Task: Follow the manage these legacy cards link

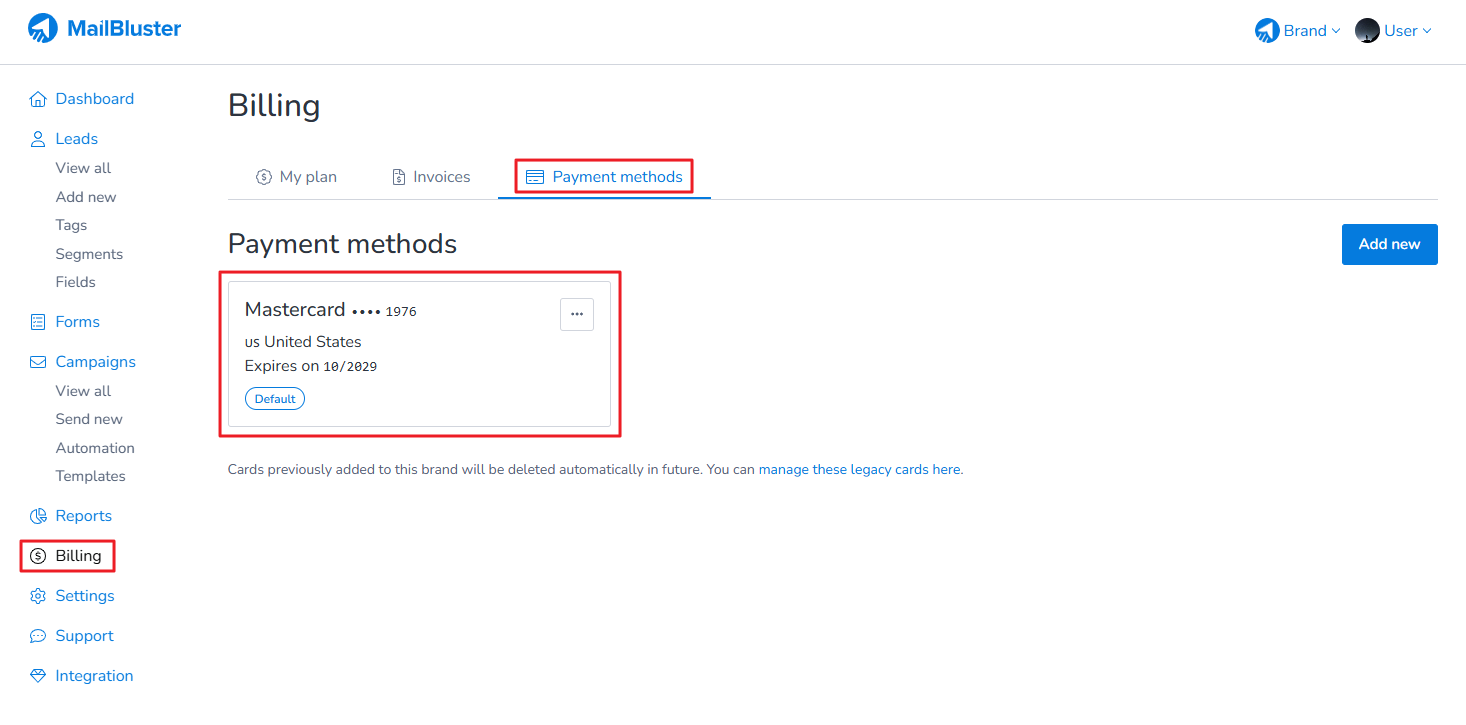Action: (859, 469)
